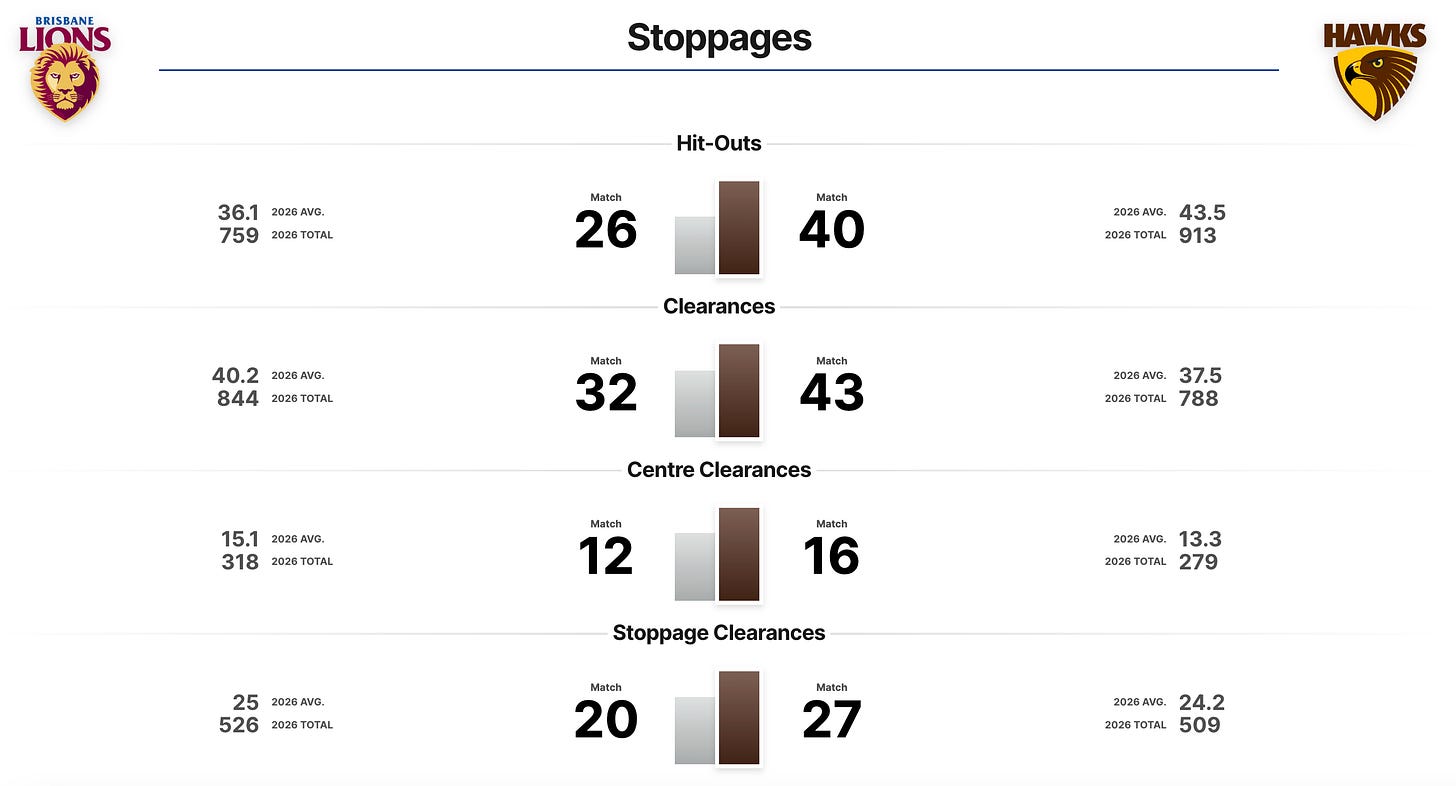Click the Hit-Outs section title
Screen dimensions: 1456x786
[x=719, y=143]
